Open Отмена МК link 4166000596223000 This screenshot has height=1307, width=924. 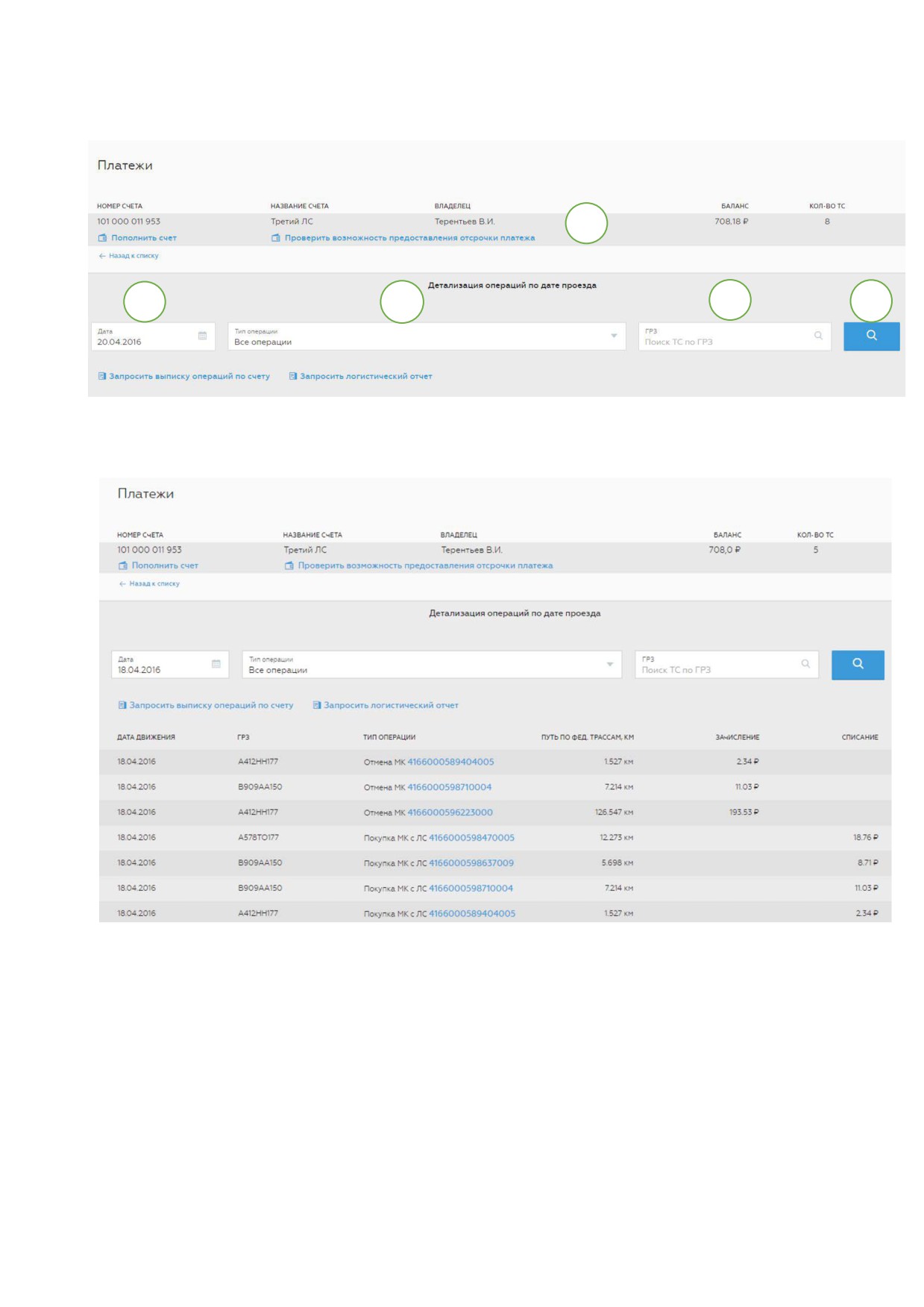point(450,812)
